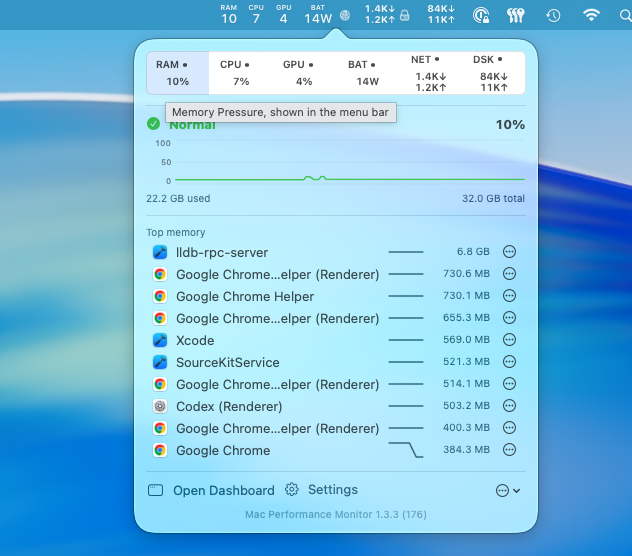The width and height of the screenshot is (632, 556).
Task: Click the GPU indicator in the menu bar
Action: (x=284, y=15)
